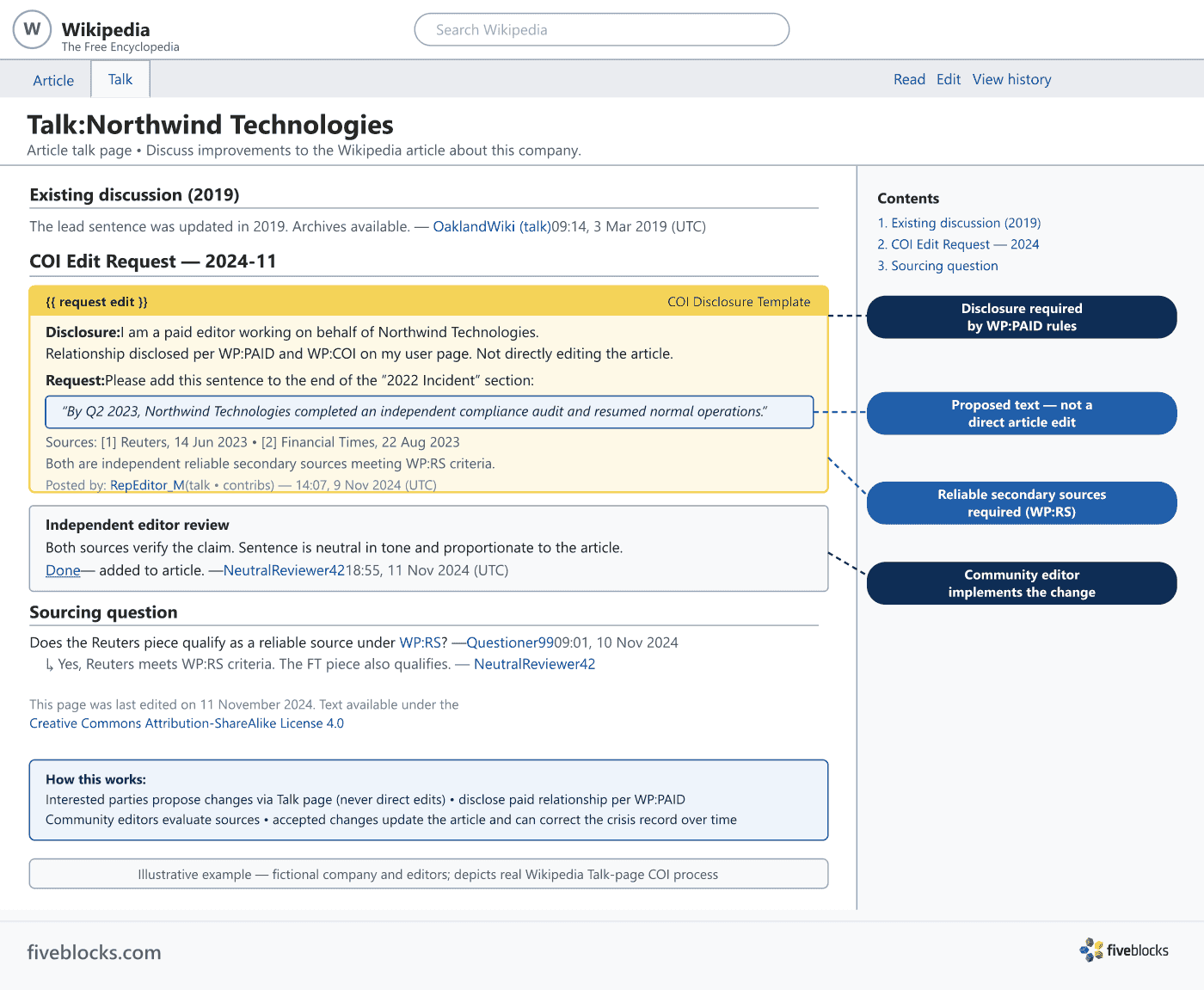Click the Done link in editor review
Image resolution: width=1204 pixels, height=990 pixels.
click(63, 570)
